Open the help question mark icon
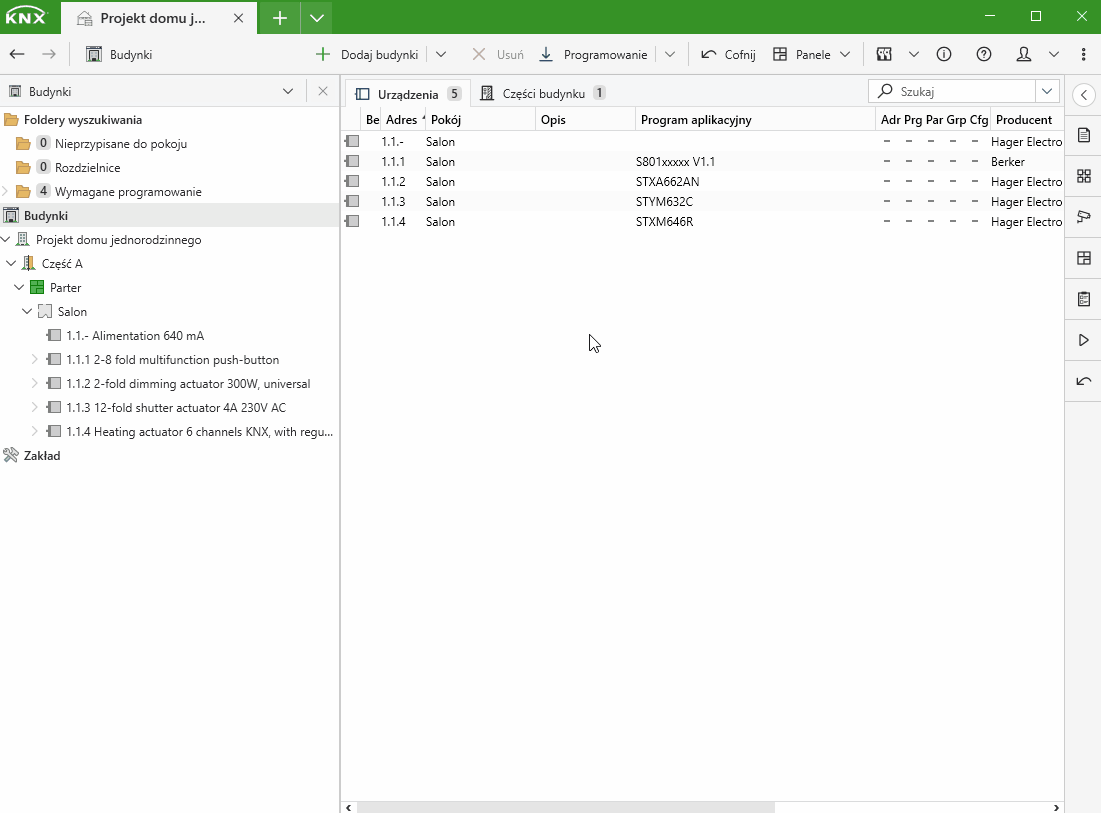The height and width of the screenshot is (813, 1101). click(984, 55)
